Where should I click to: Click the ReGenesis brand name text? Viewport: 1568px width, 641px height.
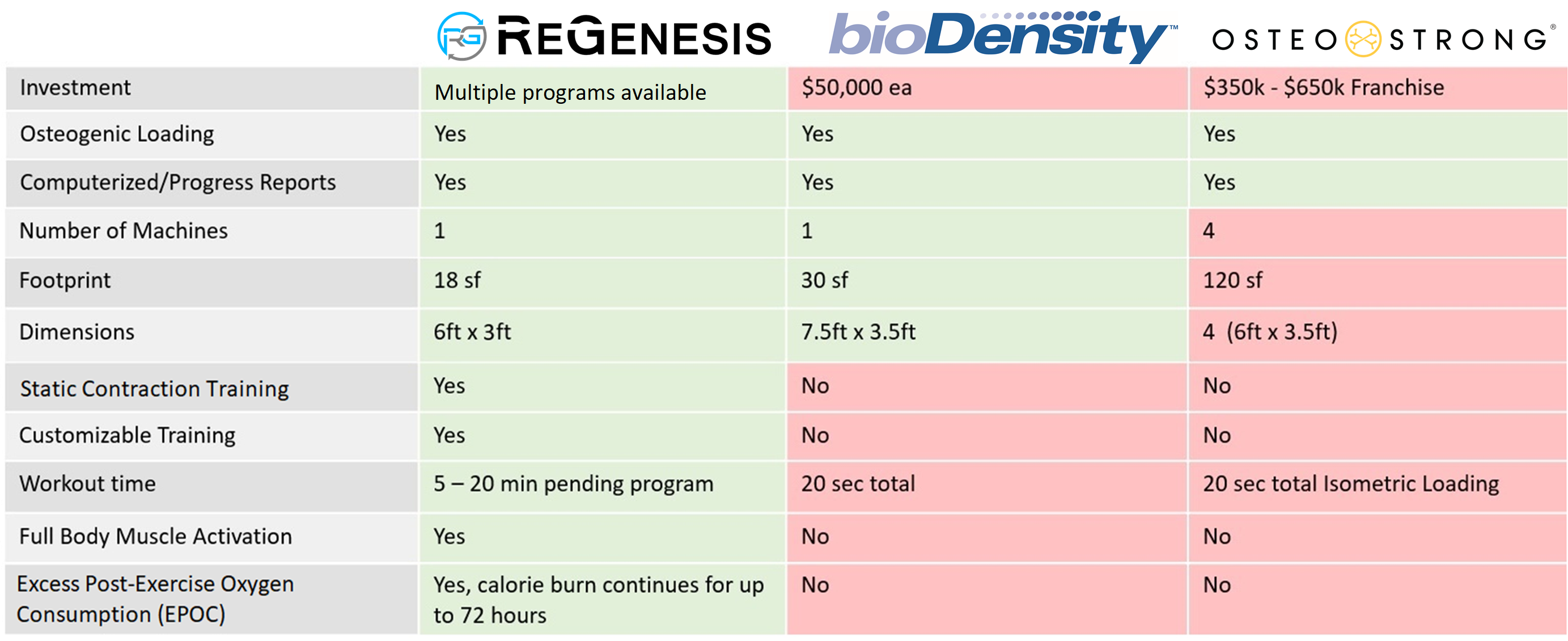point(634,37)
